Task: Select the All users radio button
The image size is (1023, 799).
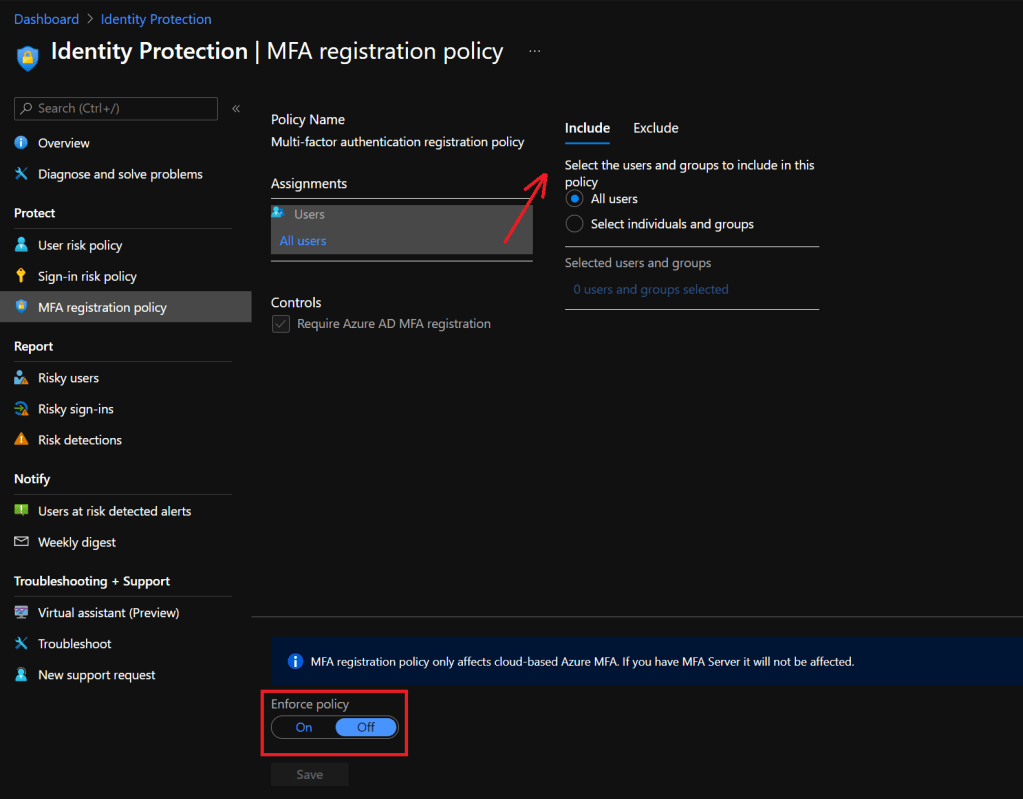Action: pyautogui.click(x=575, y=199)
